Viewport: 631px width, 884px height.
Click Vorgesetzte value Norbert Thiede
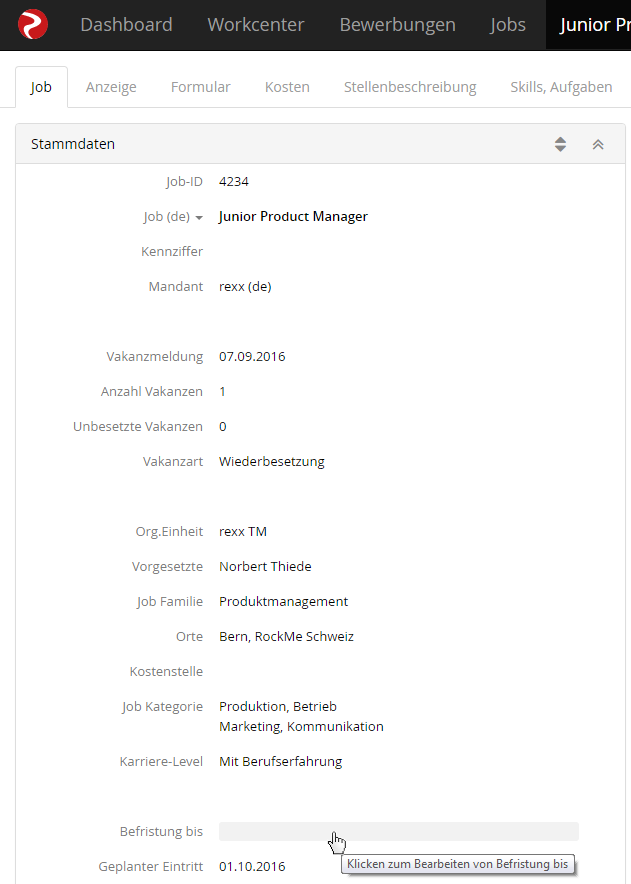click(x=265, y=566)
